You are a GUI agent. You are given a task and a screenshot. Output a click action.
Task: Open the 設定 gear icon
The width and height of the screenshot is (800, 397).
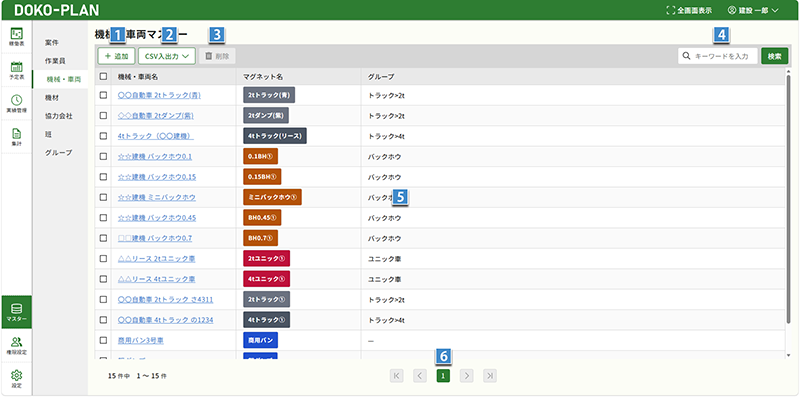[16, 375]
